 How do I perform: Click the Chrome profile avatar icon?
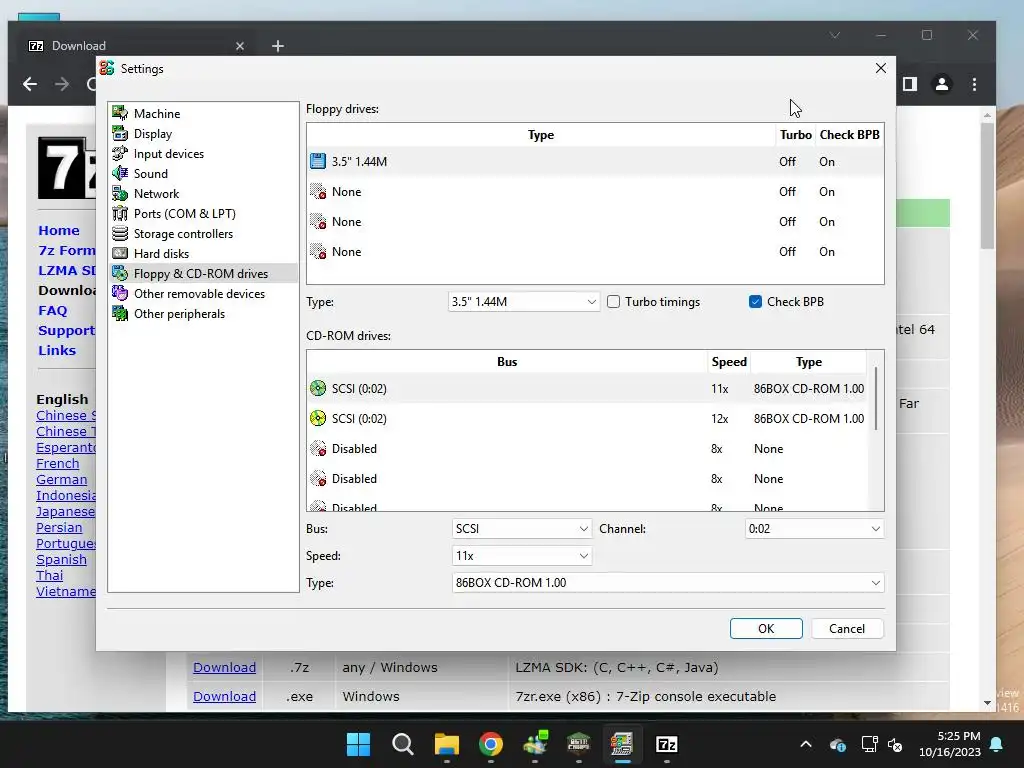tap(942, 84)
